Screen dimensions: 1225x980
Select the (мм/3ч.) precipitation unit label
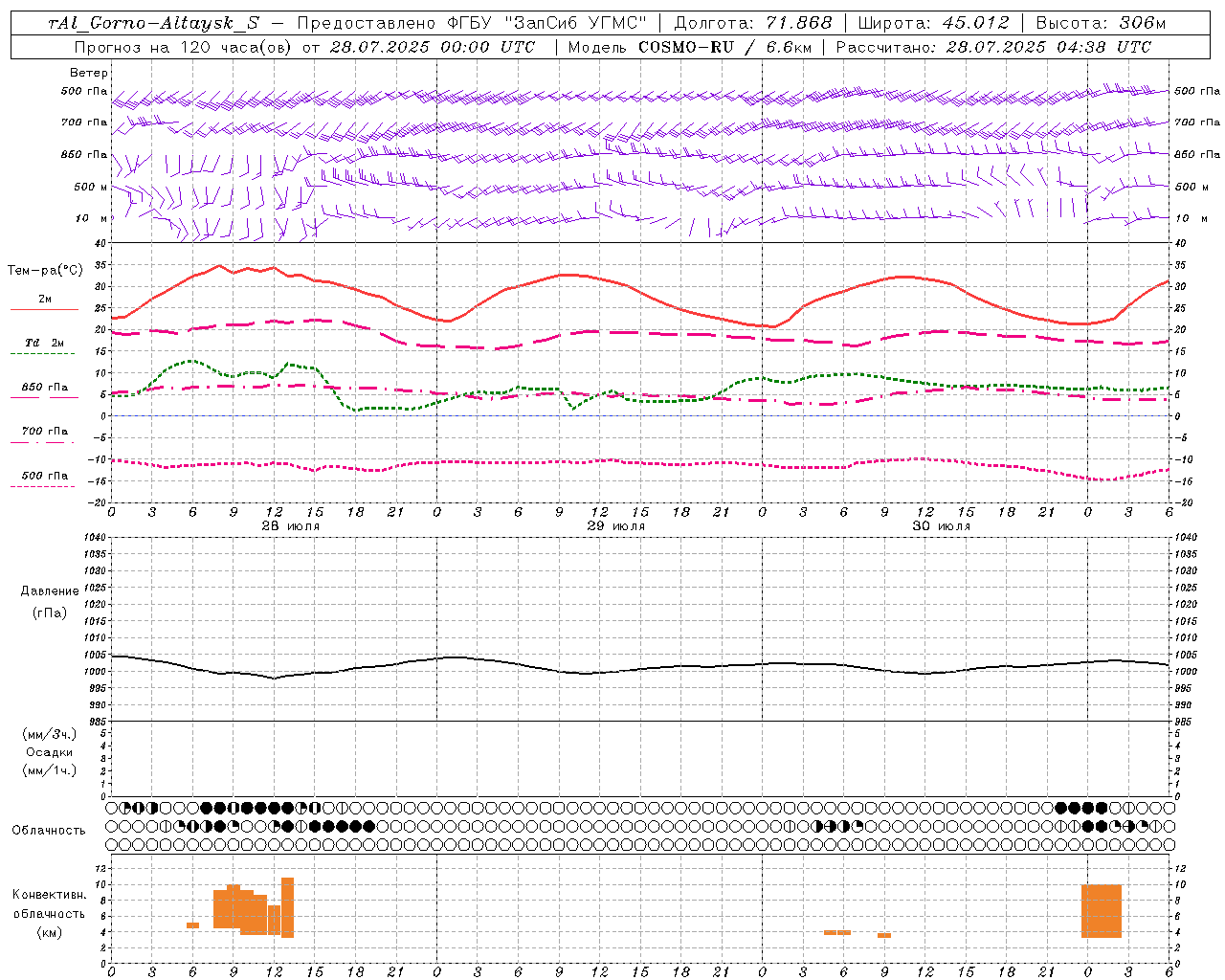(x=50, y=734)
